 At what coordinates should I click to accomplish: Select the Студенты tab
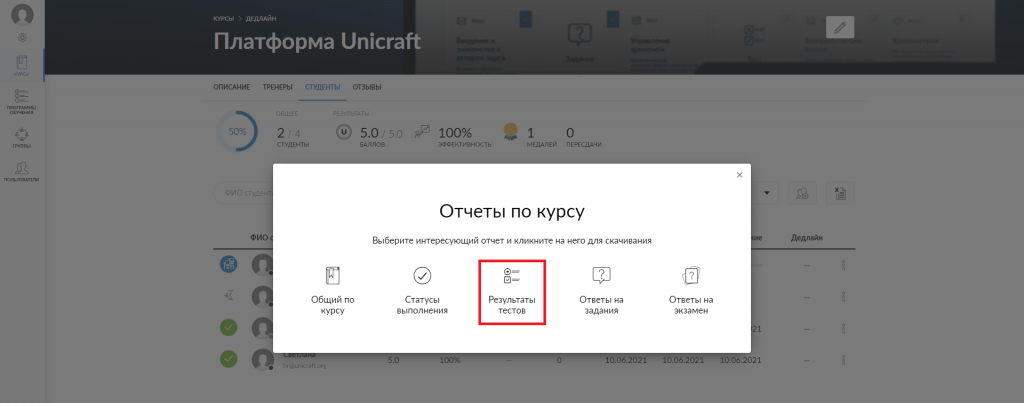pyautogui.click(x=323, y=87)
